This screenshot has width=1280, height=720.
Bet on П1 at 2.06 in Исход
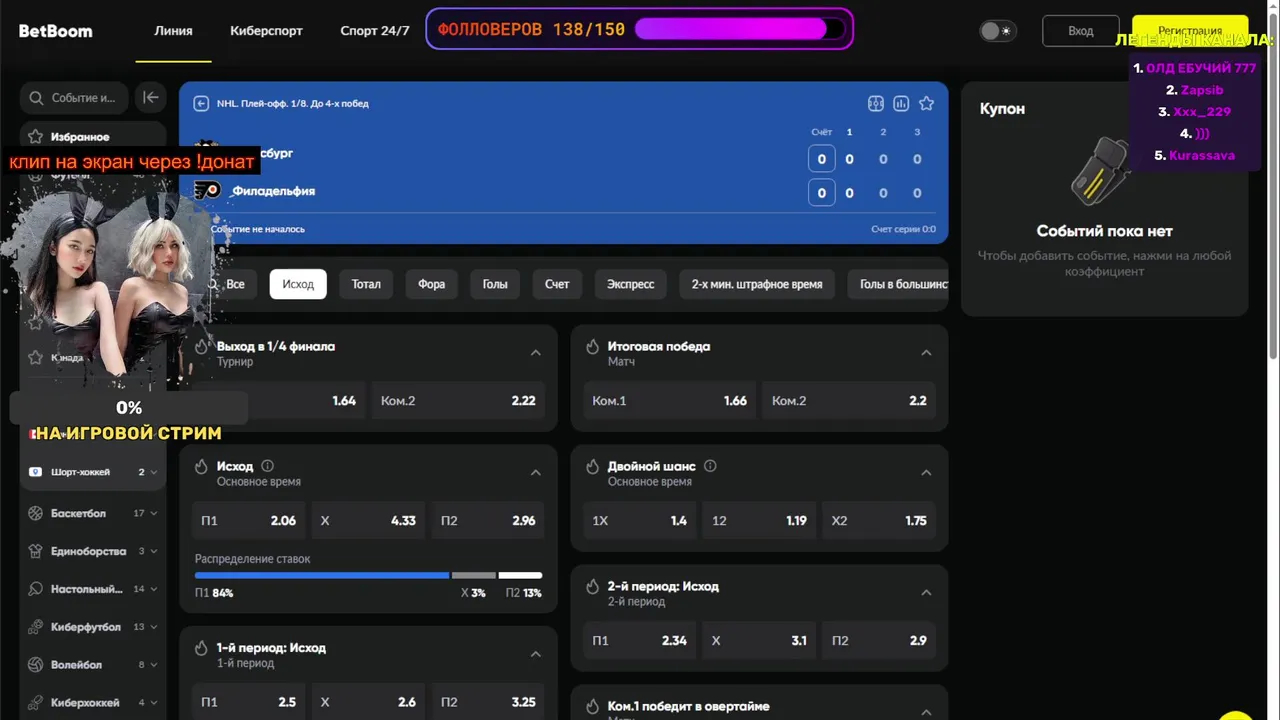(x=248, y=521)
